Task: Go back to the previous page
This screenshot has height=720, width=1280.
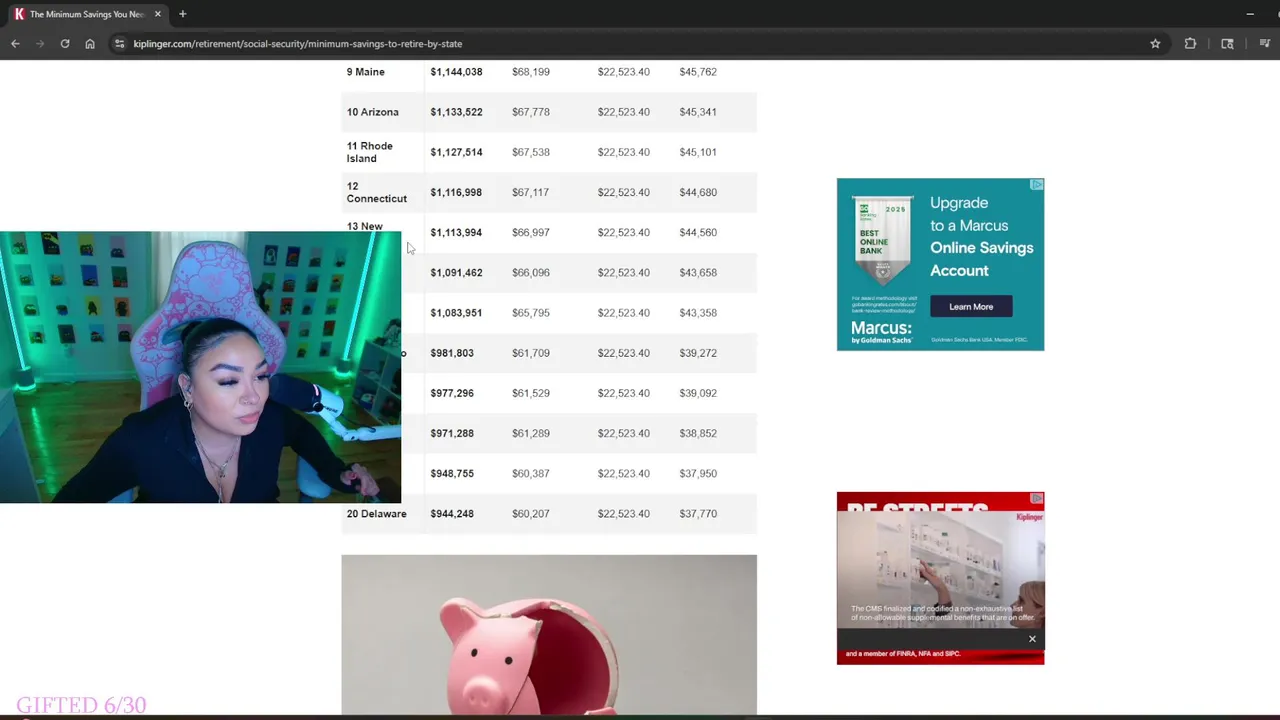Action: pyautogui.click(x=15, y=44)
